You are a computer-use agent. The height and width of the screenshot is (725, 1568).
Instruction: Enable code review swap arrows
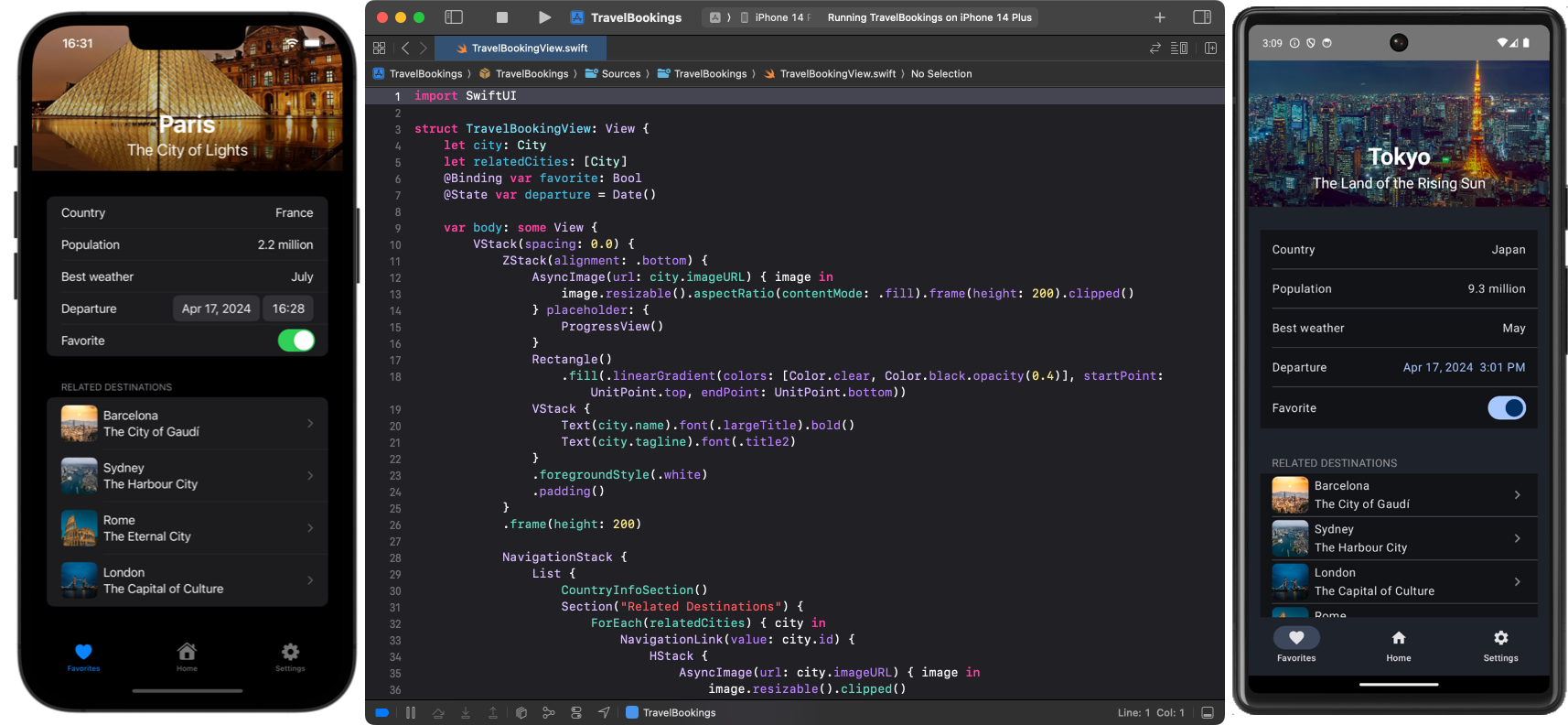1155,49
